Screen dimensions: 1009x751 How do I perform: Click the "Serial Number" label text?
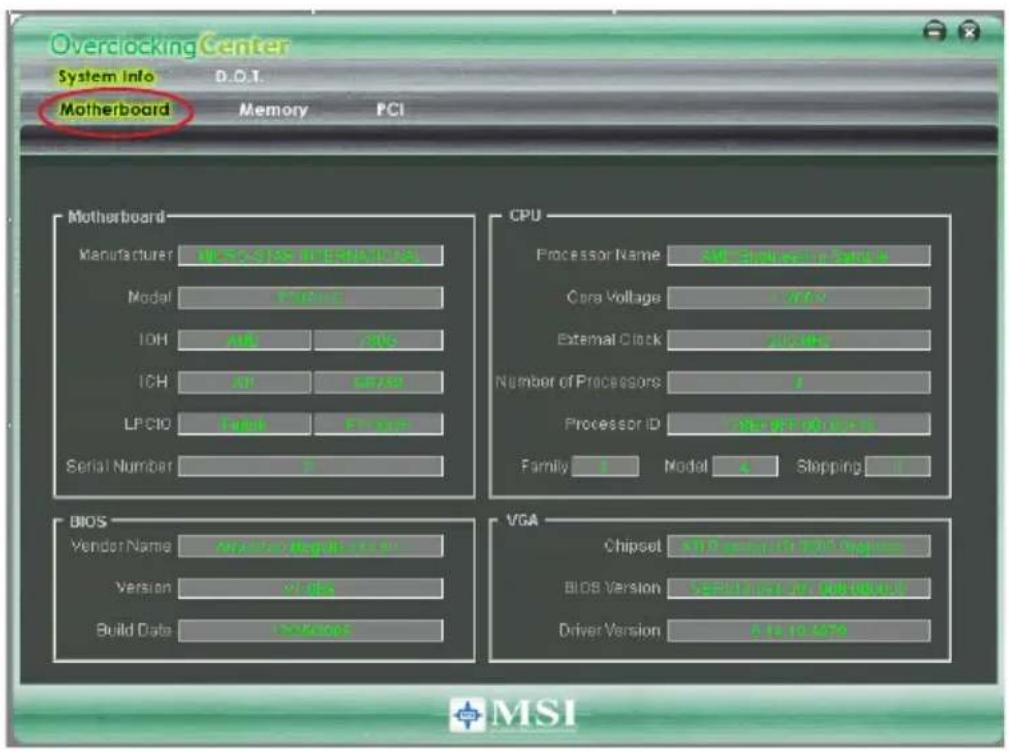click(119, 466)
